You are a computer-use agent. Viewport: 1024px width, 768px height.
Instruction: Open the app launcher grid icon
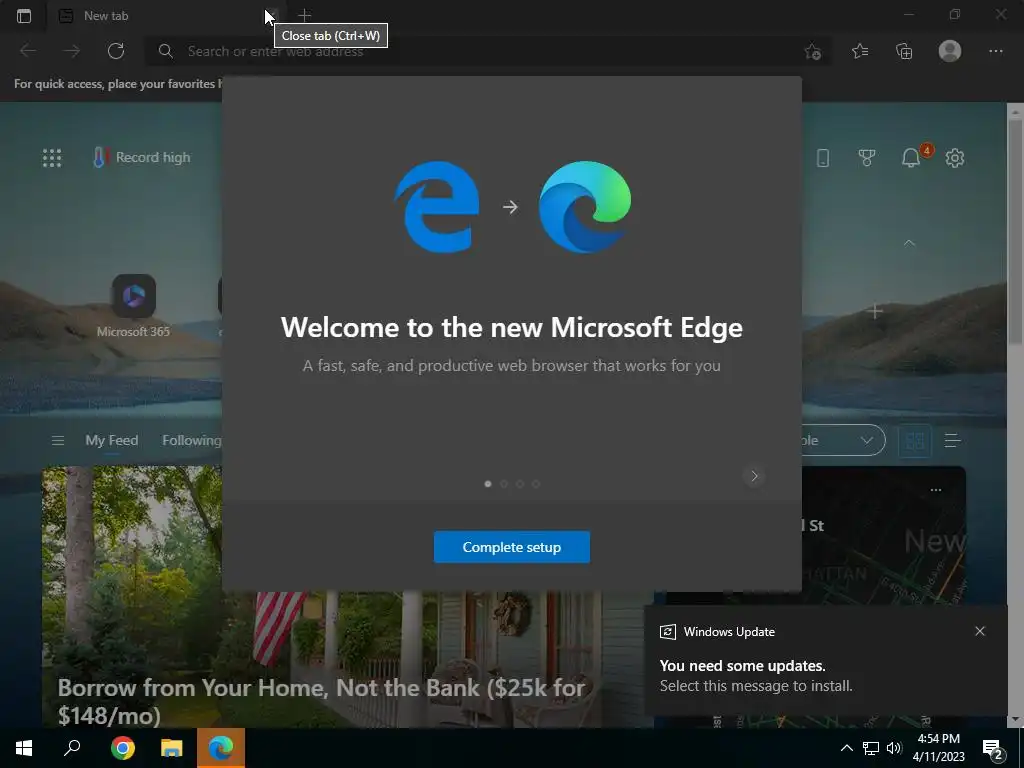(52, 158)
